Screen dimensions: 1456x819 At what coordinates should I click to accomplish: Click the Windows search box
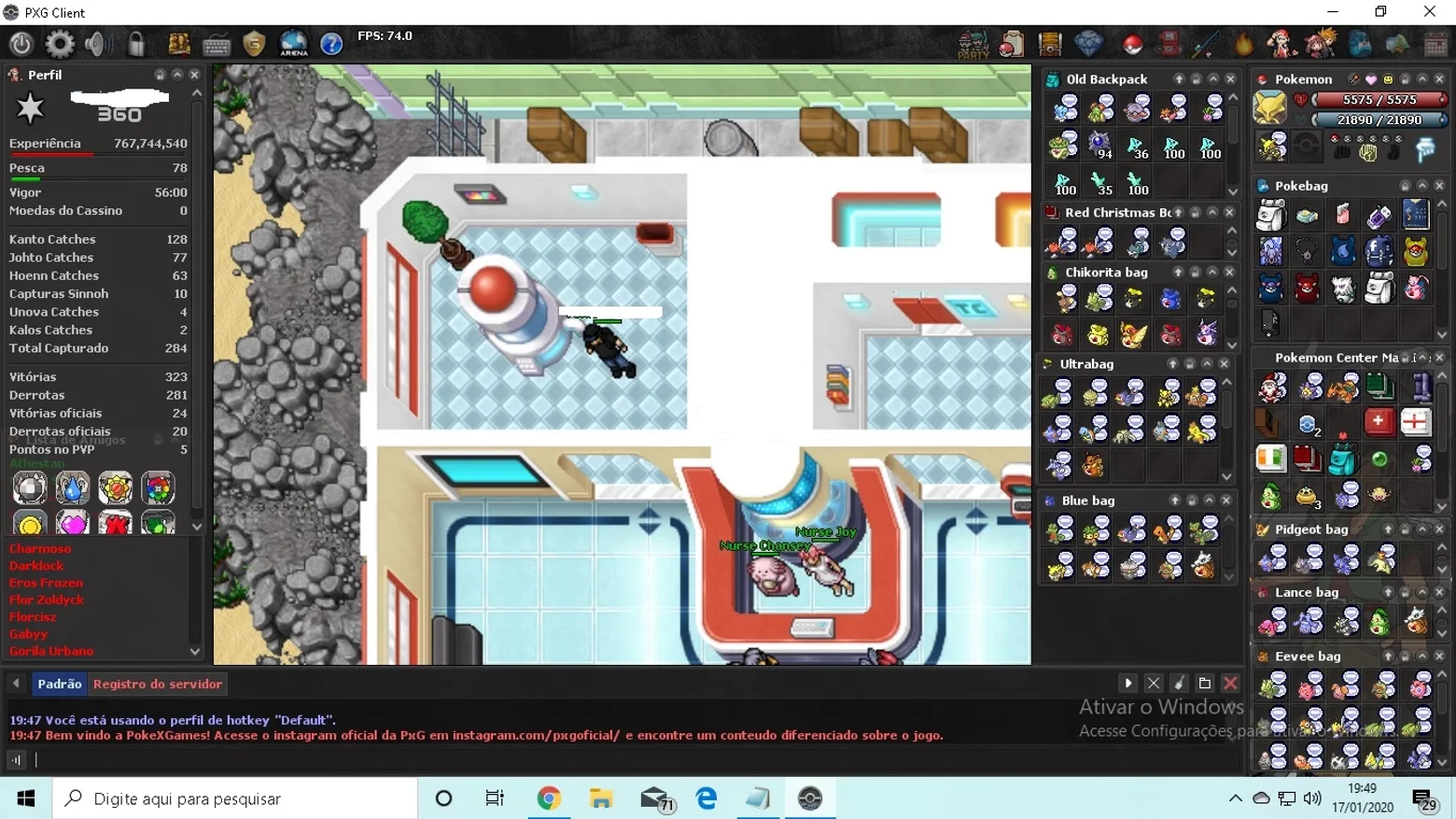point(235,798)
